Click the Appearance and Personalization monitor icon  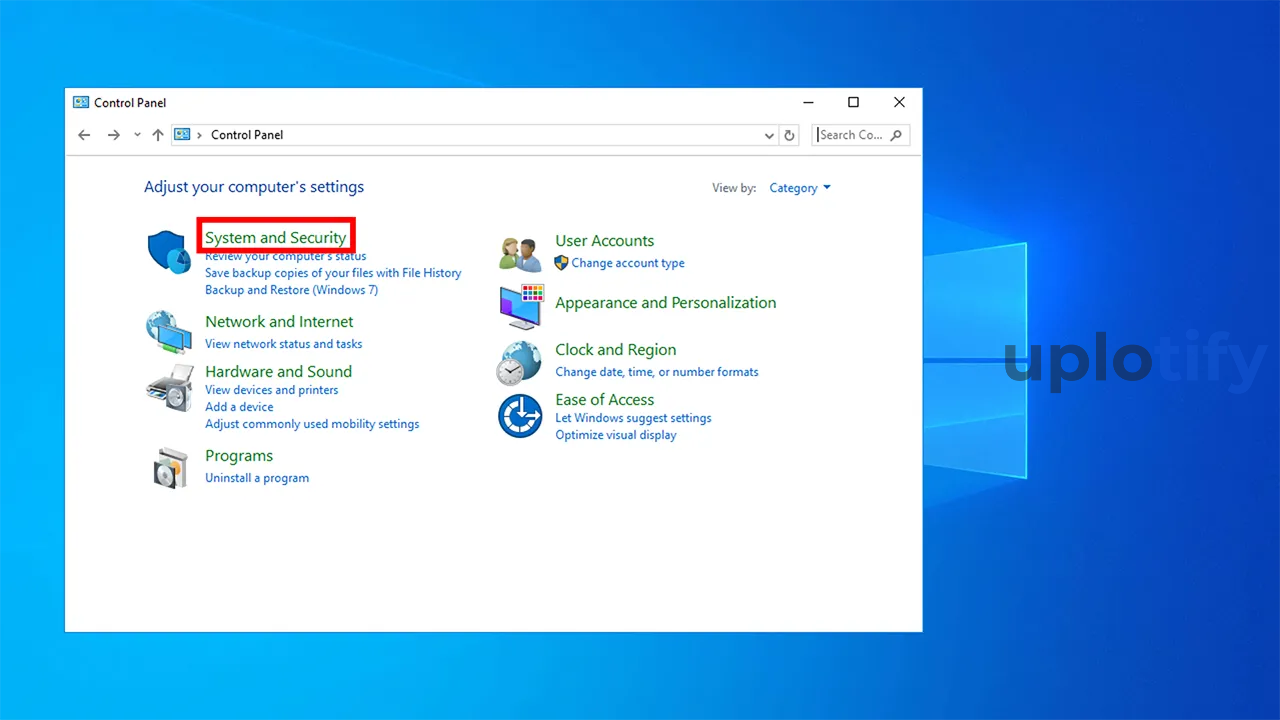[521, 306]
